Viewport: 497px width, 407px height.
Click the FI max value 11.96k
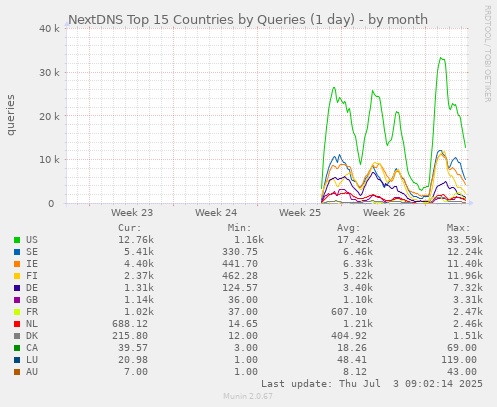[465, 276]
